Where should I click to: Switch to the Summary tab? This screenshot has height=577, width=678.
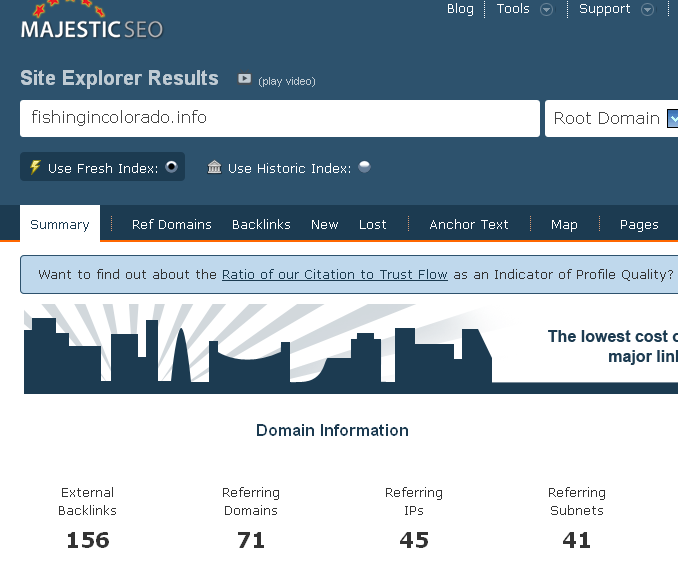click(x=60, y=224)
